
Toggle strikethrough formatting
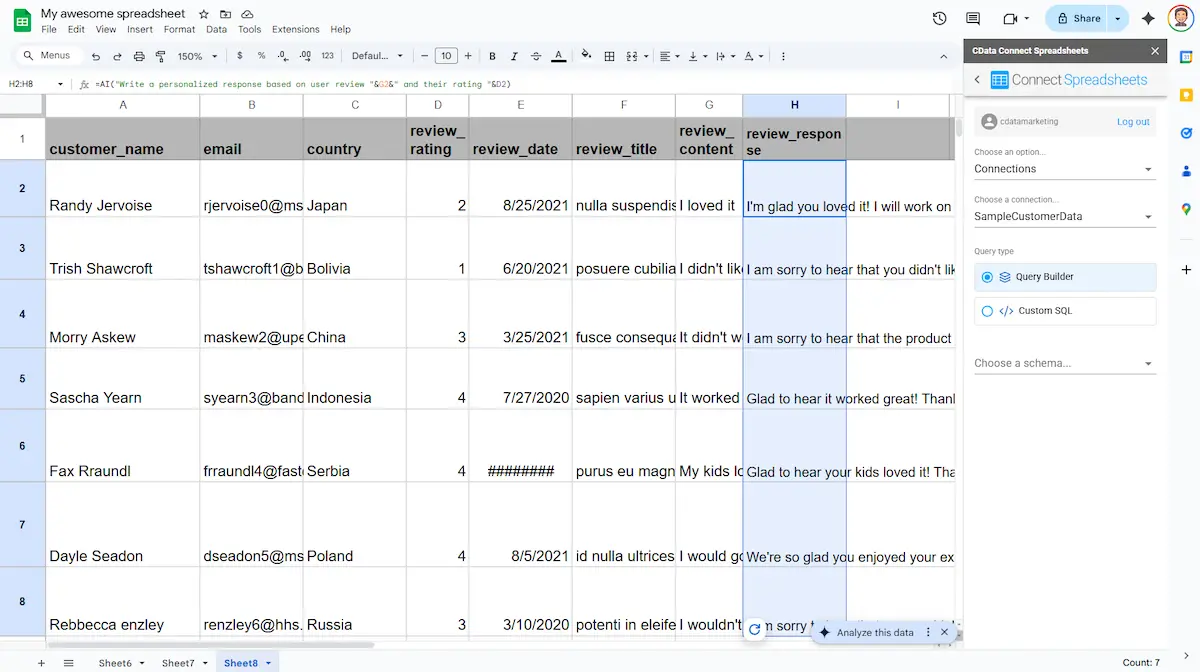click(x=537, y=55)
